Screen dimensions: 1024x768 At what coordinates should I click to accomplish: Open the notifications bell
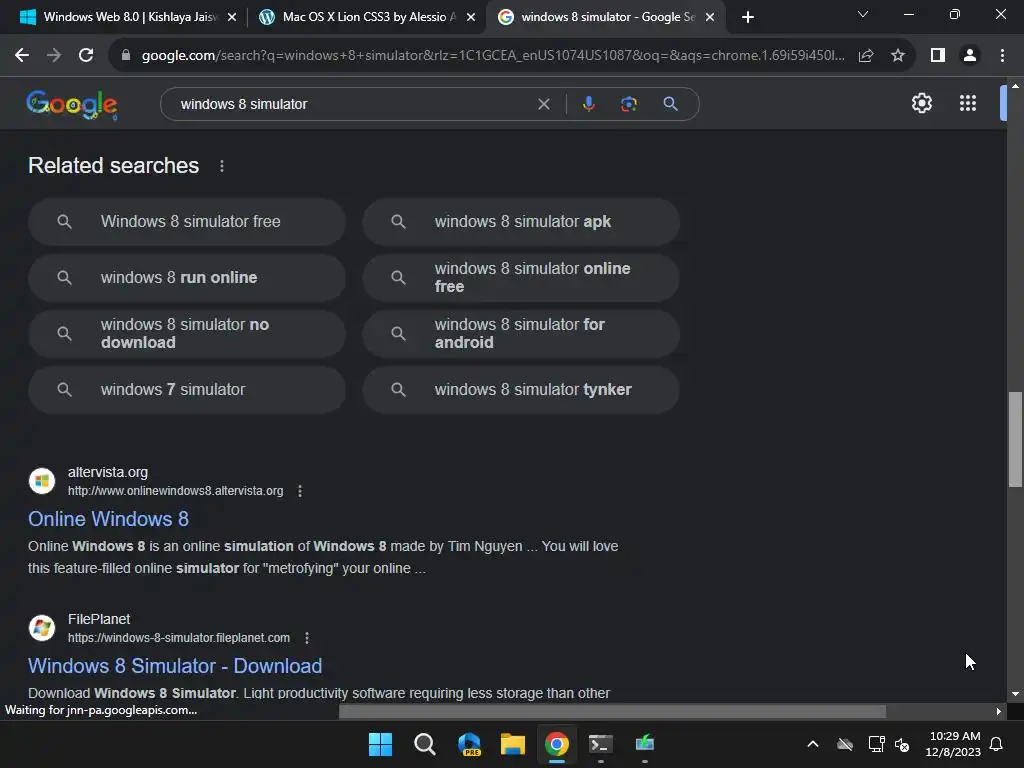(997, 744)
